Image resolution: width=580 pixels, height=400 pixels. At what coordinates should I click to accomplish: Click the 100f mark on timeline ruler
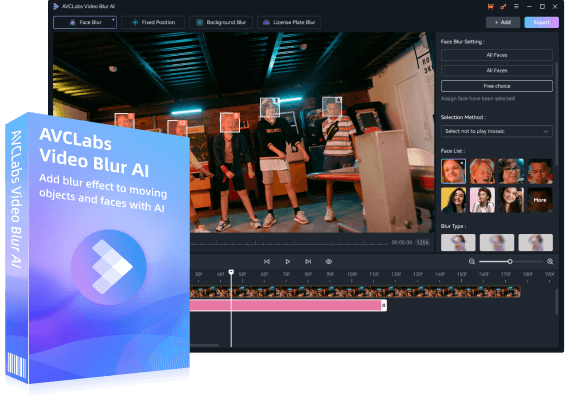[x=352, y=274]
